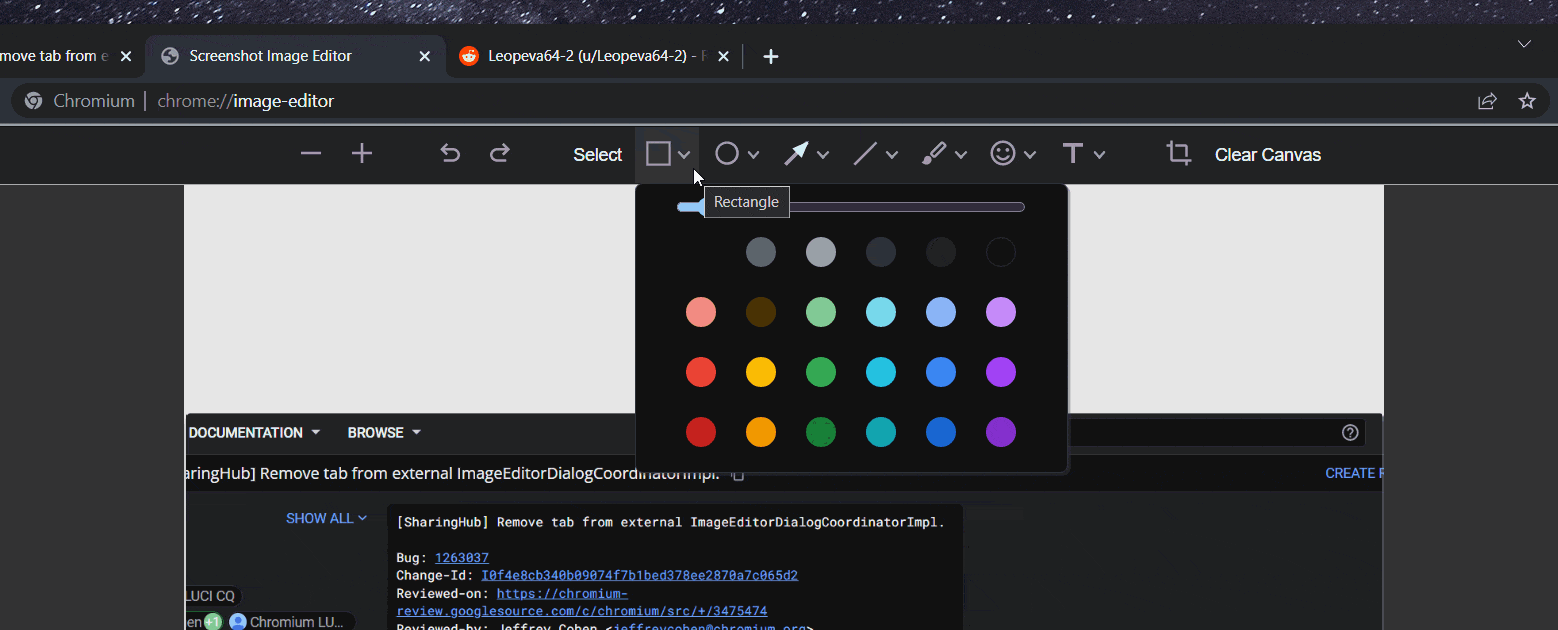Screen dimensions: 1558x630
Task: Click the Clear Canvas button
Action: click(x=1267, y=155)
